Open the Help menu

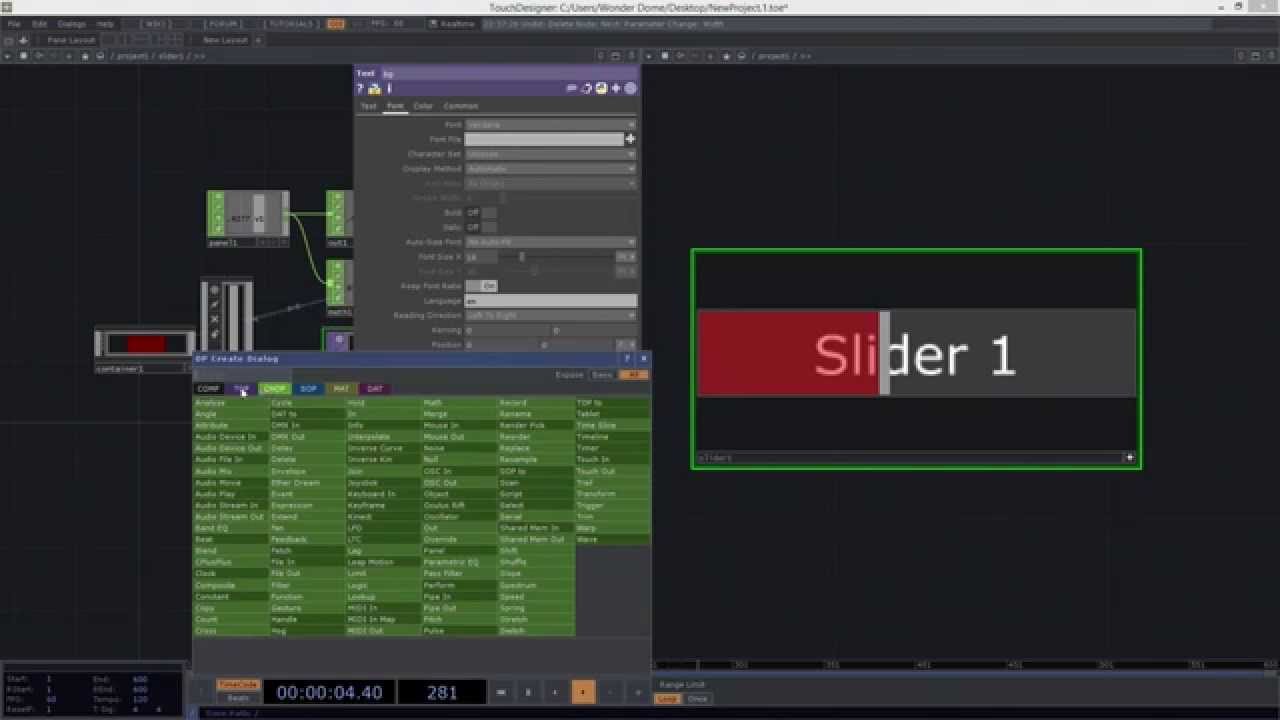click(x=105, y=23)
